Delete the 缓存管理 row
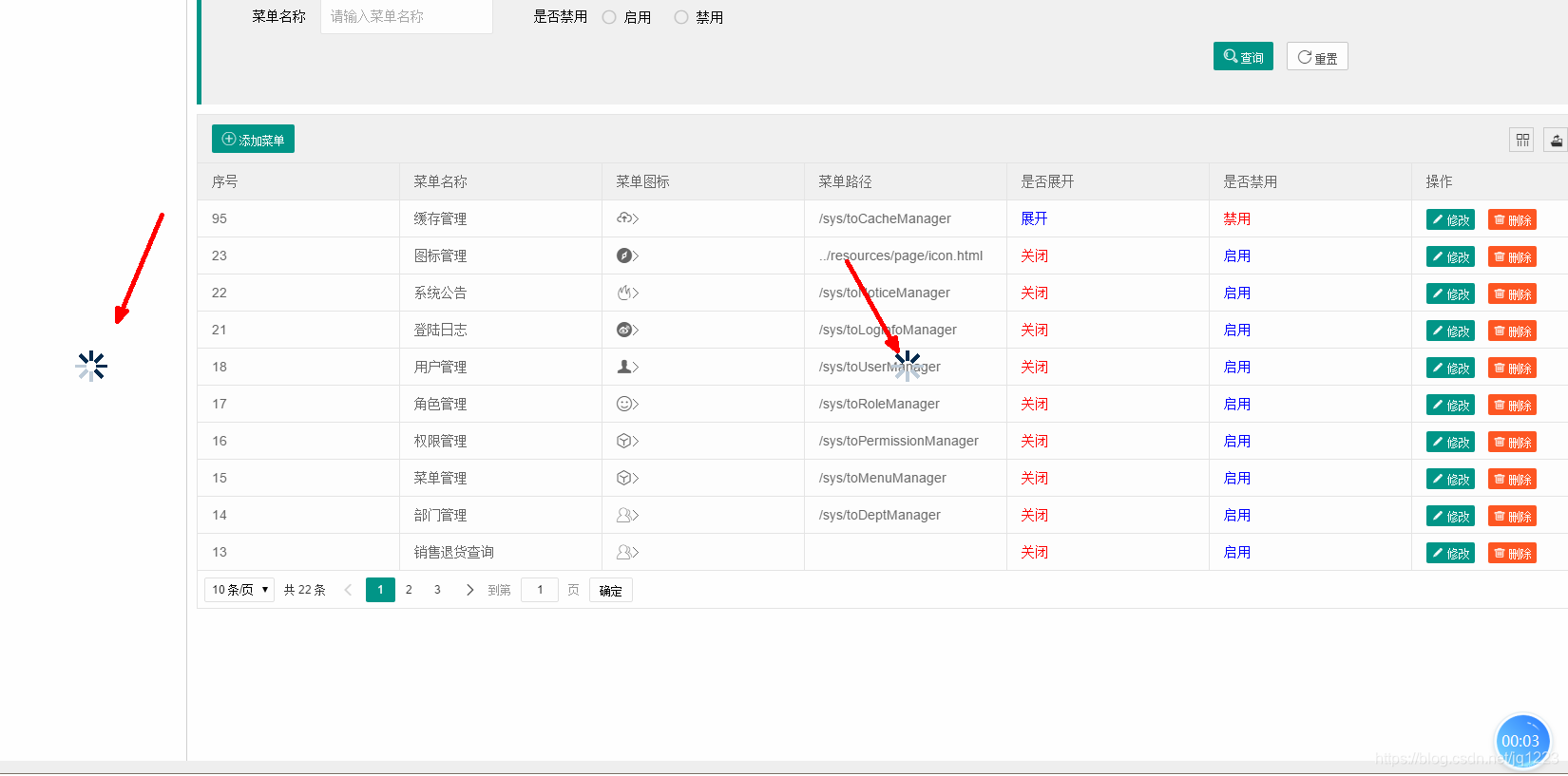 [x=1512, y=219]
